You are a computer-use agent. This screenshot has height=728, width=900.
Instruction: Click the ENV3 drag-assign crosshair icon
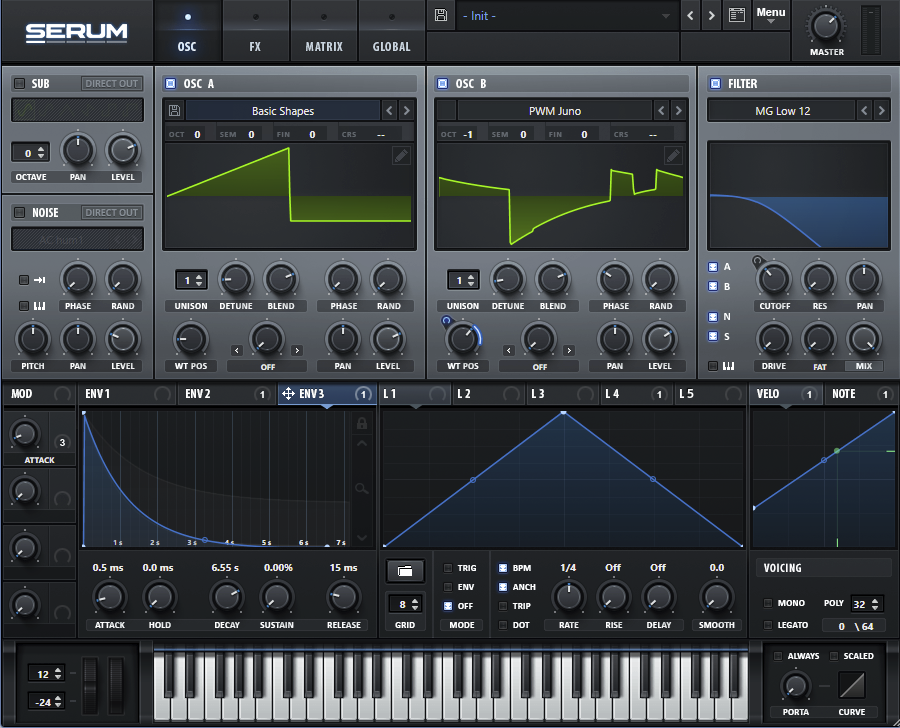click(x=288, y=394)
